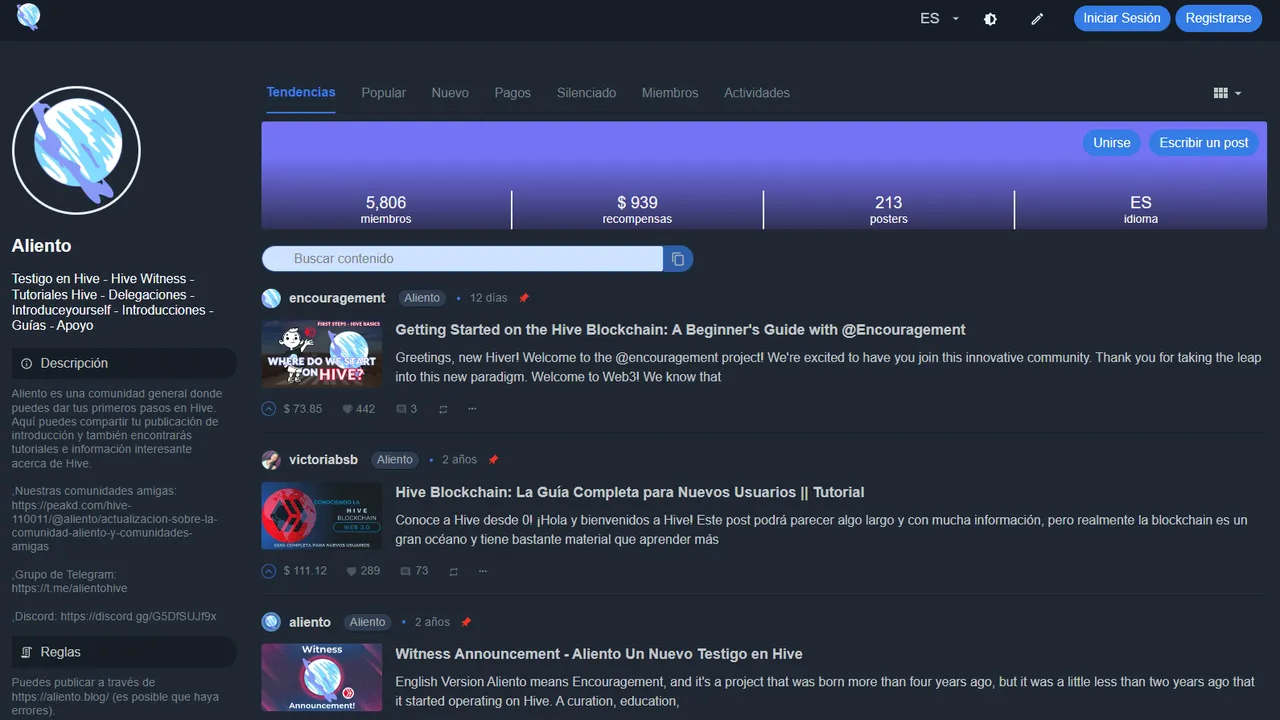This screenshot has height=720, width=1280.
Task: Open encouragement author avatar
Action: point(271,298)
